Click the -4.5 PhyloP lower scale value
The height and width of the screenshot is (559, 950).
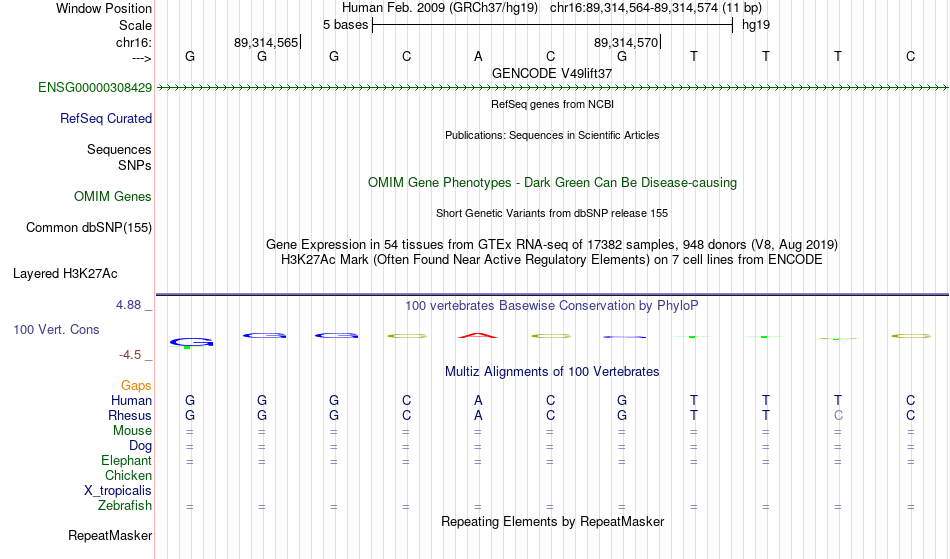(130, 355)
